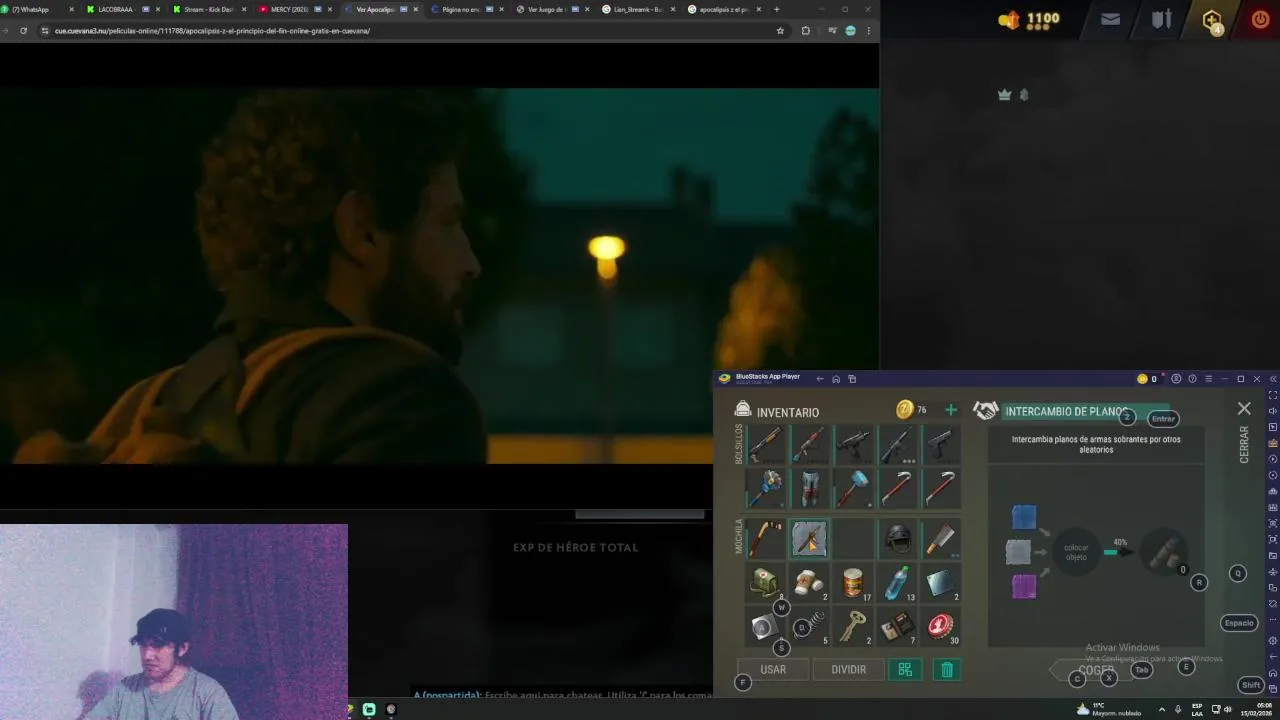Select the boomerang in the backpack
Image resolution: width=1280 pixels, height=720 pixels.
765,538
